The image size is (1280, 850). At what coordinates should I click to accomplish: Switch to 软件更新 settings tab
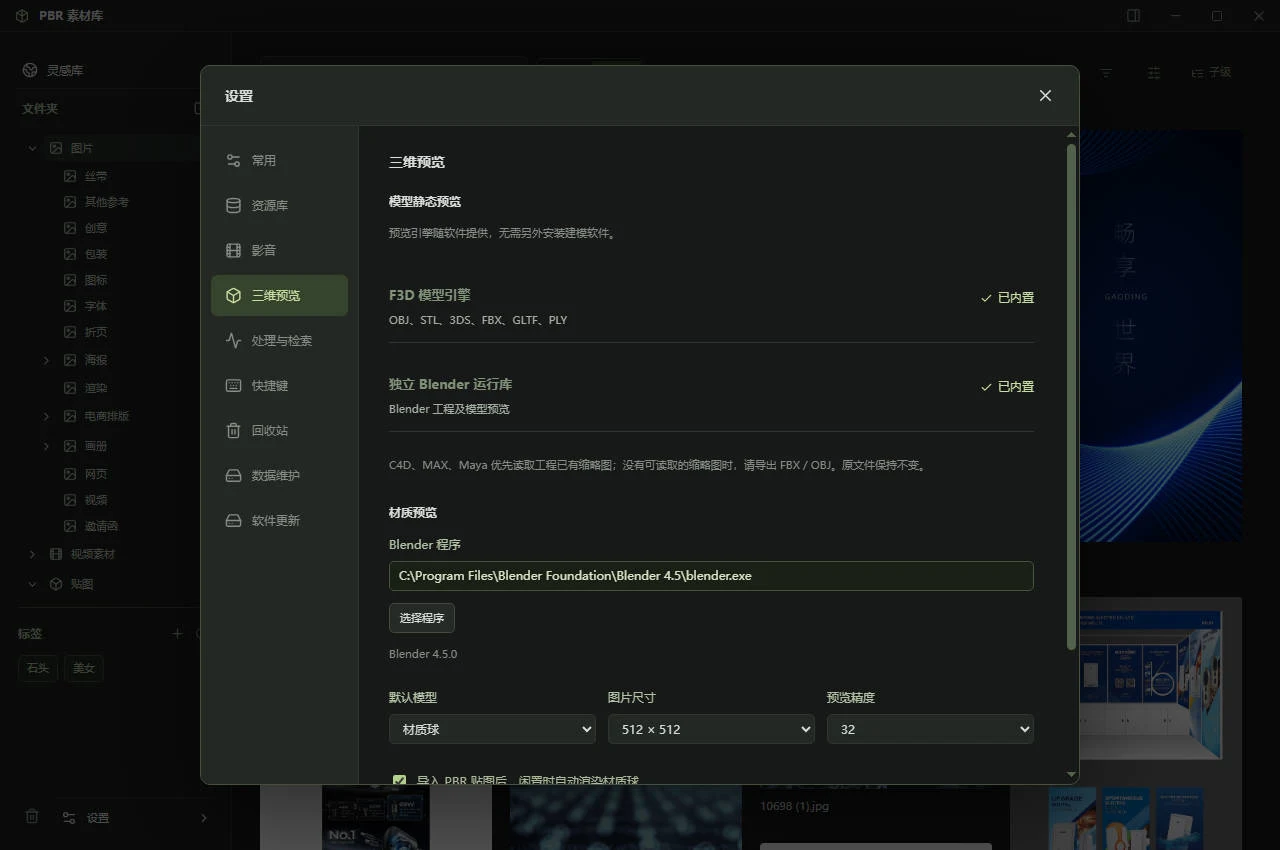tap(279, 520)
